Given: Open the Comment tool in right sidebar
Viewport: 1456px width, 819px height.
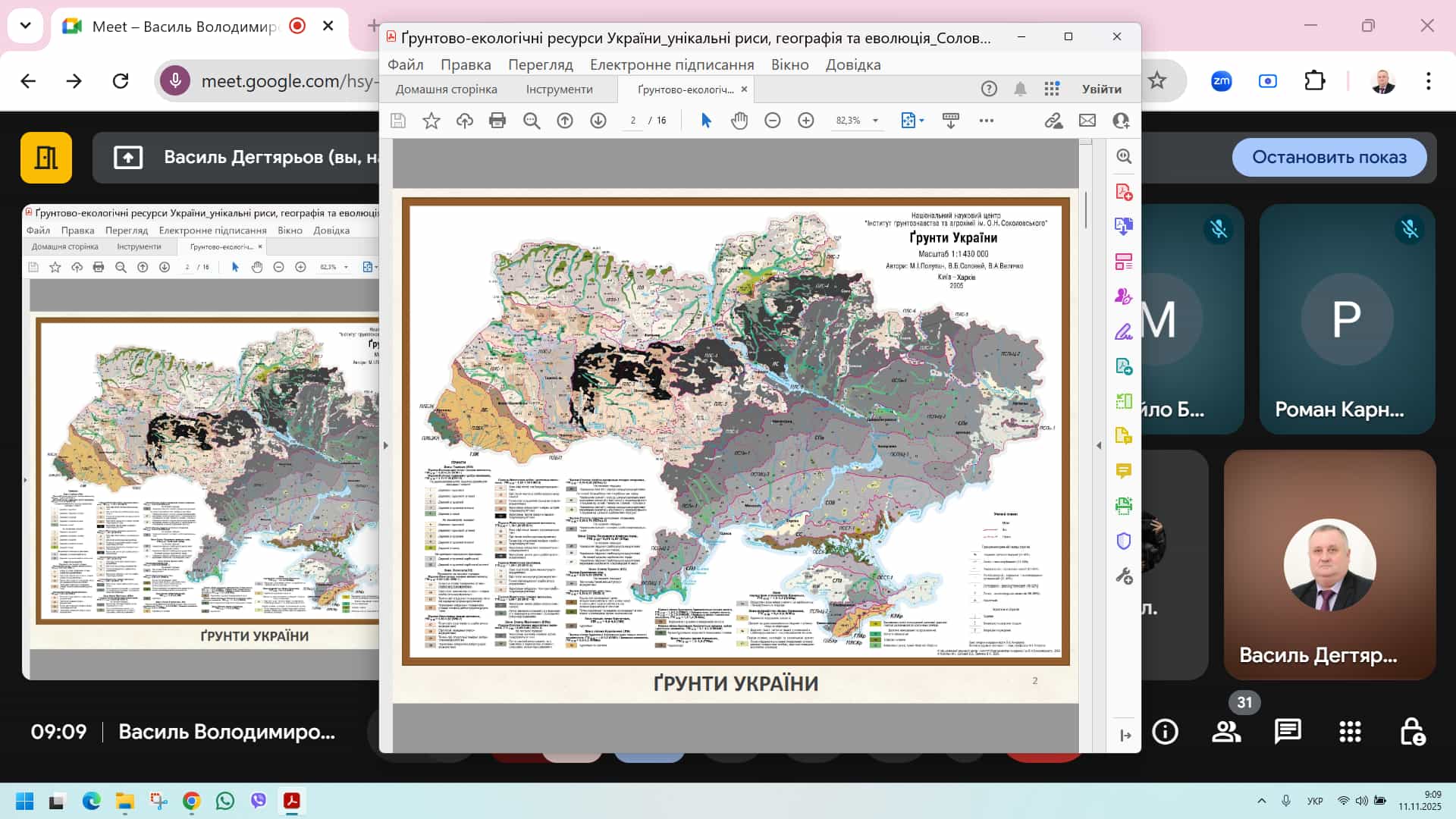Looking at the screenshot, I should (x=1124, y=471).
